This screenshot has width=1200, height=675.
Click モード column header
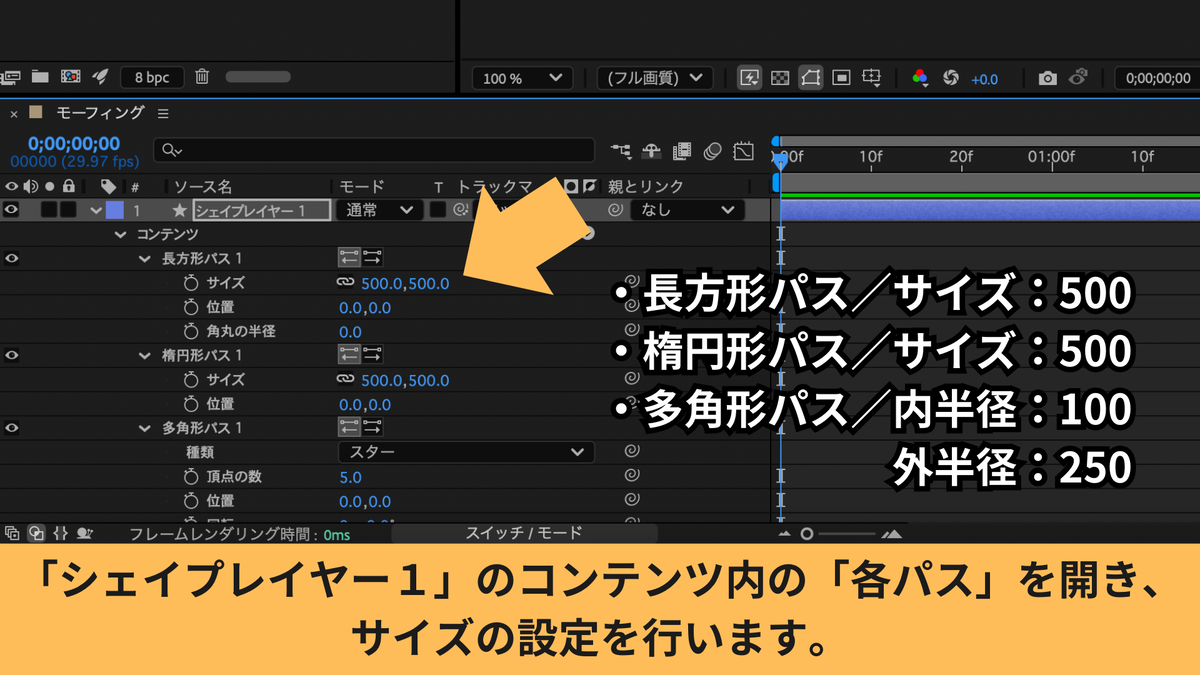tap(362, 187)
